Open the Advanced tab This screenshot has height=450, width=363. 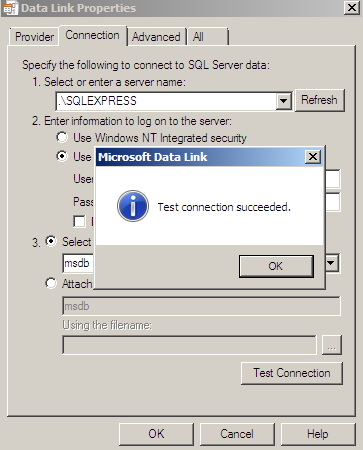(156, 37)
